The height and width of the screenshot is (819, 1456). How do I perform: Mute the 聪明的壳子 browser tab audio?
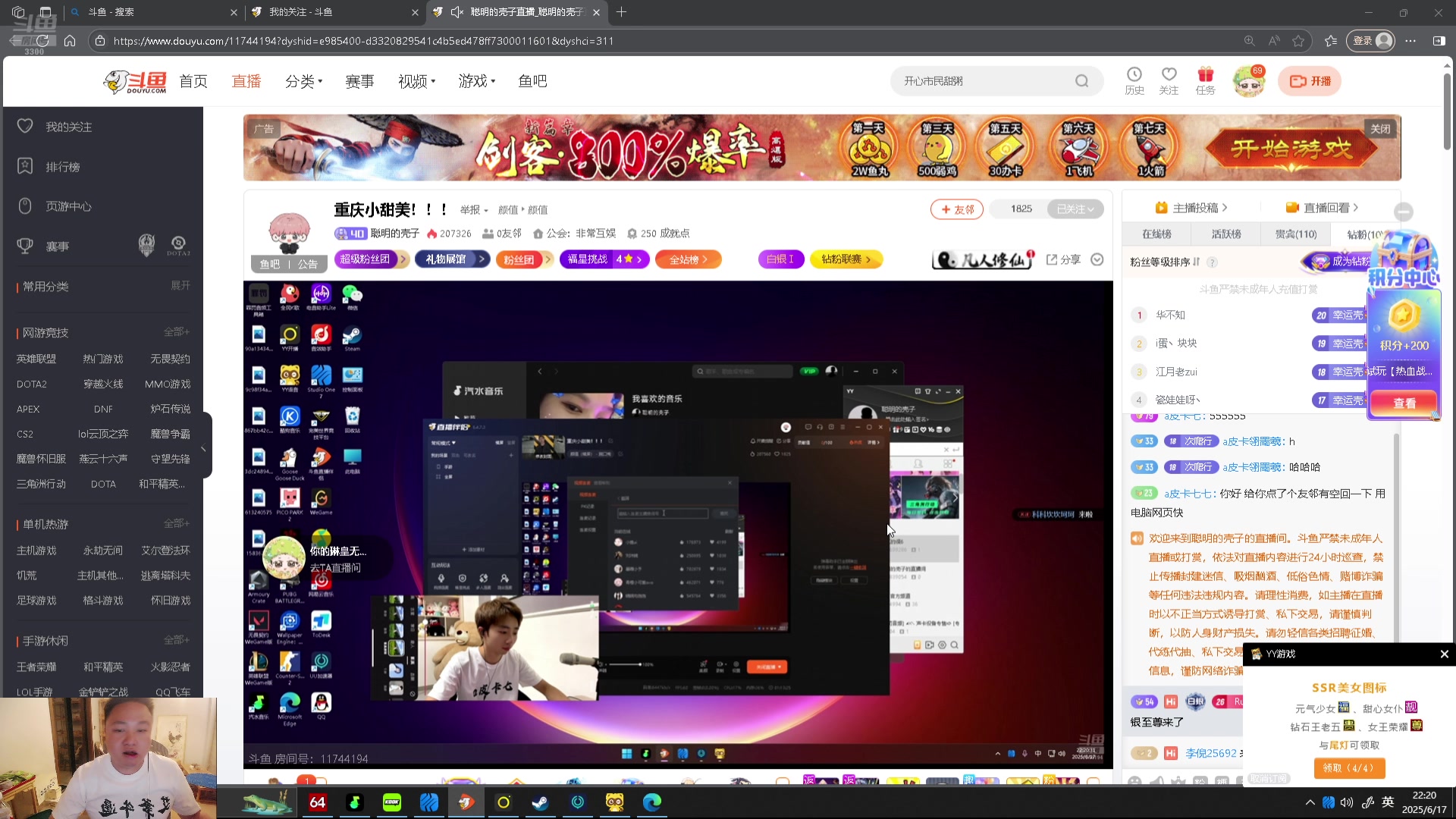click(457, 12)
